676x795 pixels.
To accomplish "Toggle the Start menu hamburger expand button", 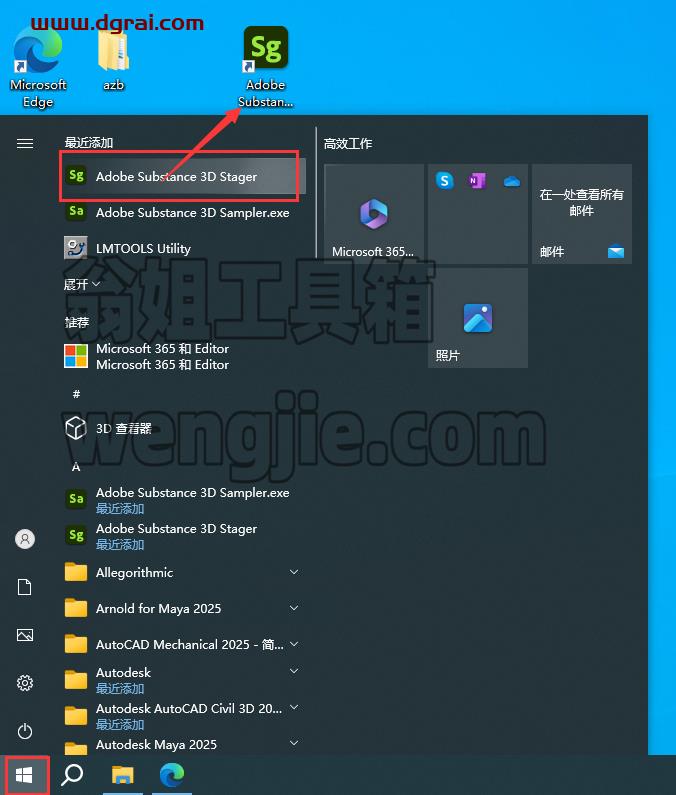I will tap(25, 143).
